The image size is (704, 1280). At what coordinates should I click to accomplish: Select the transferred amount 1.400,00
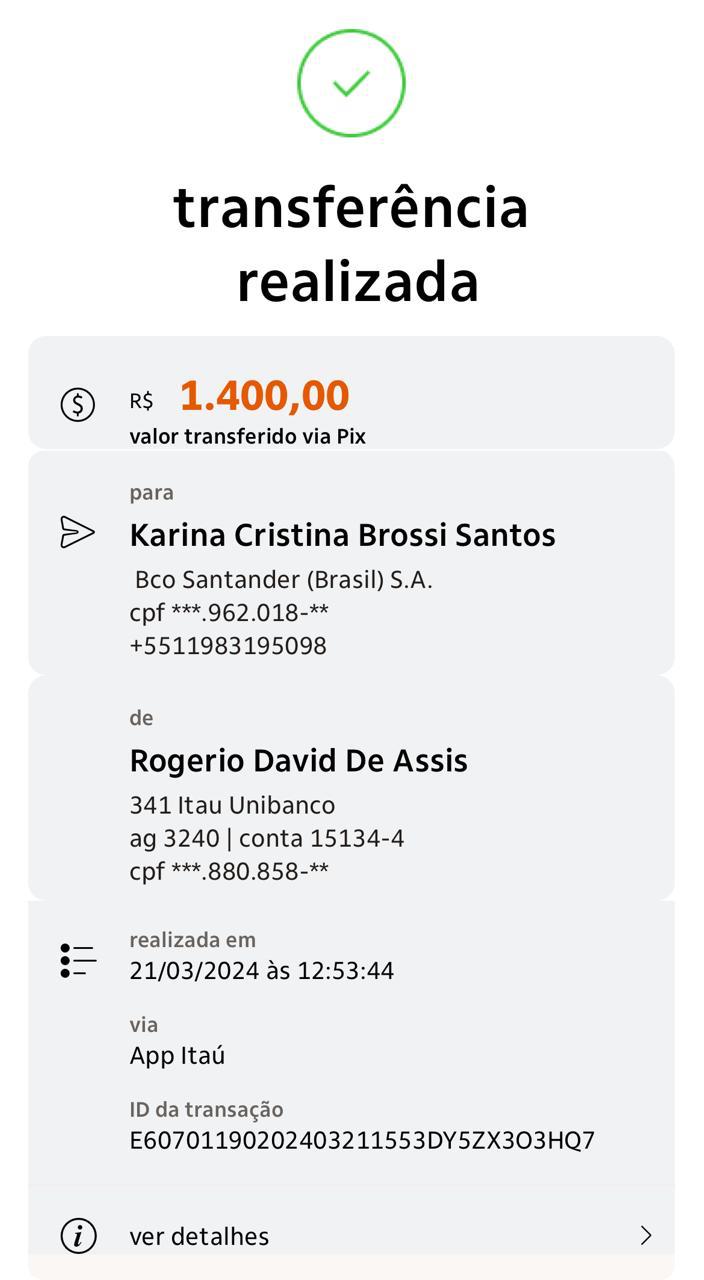tap(265, 396)
